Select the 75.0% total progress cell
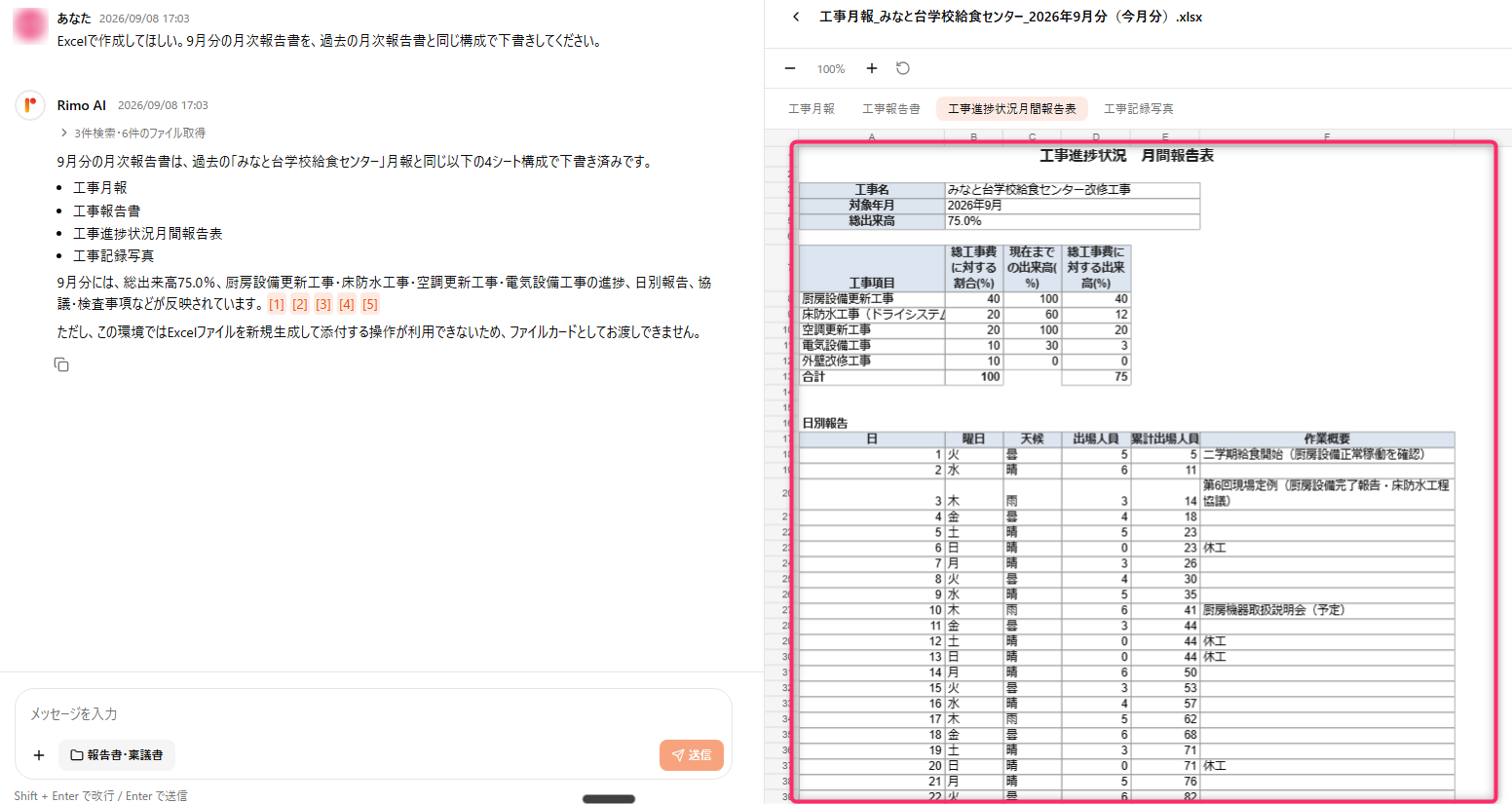Image resolution: width=1512 pixels, height=804 pixels. 1073,221
